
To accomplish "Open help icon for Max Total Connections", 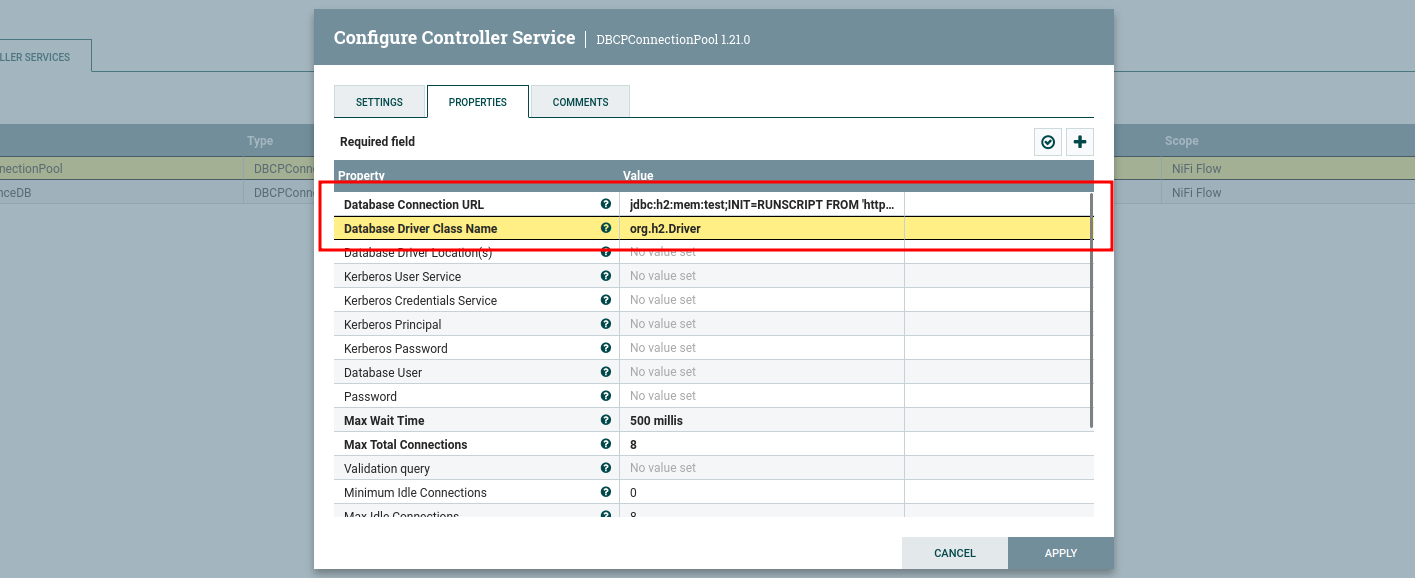I will (x=606, y=444).
